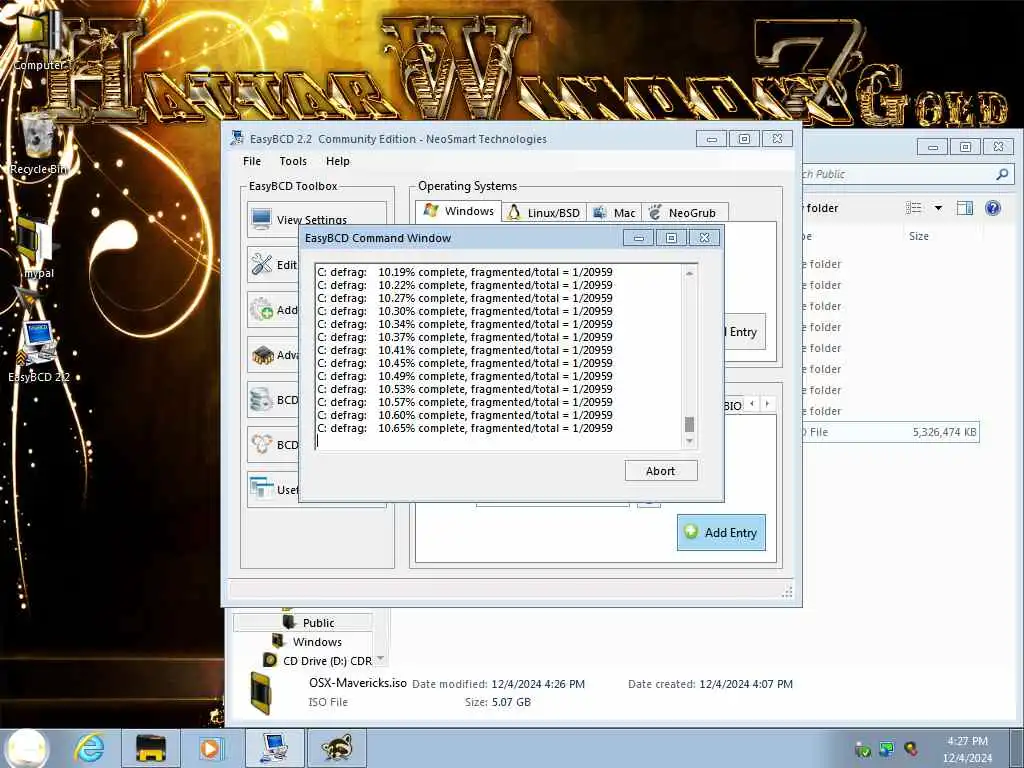Click the network tray icon
Screen dimensions: 1024x768
coord(886,748)
